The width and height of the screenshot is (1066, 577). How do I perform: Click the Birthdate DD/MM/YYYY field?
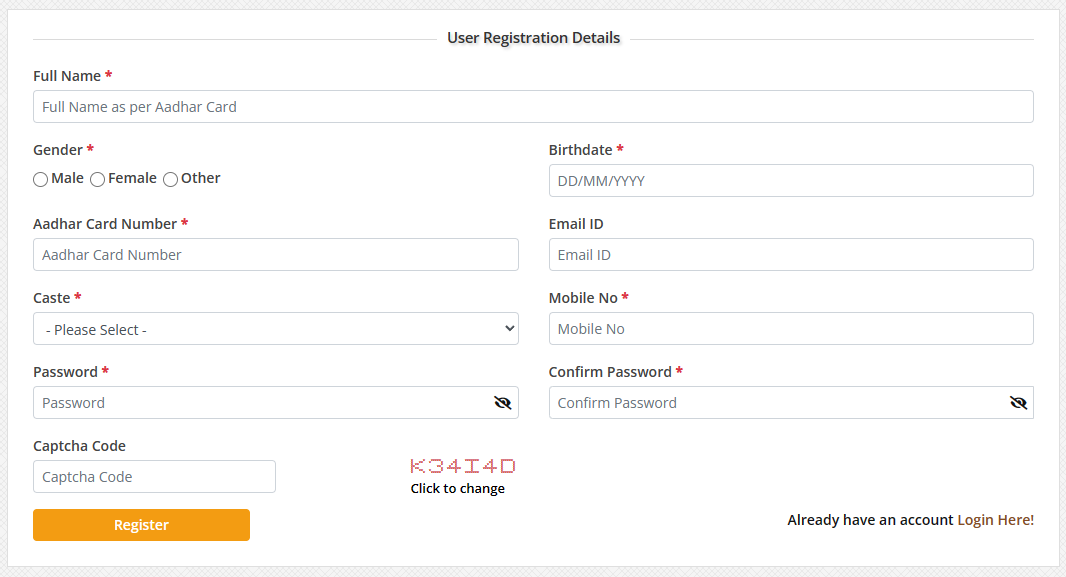point(791,180)
